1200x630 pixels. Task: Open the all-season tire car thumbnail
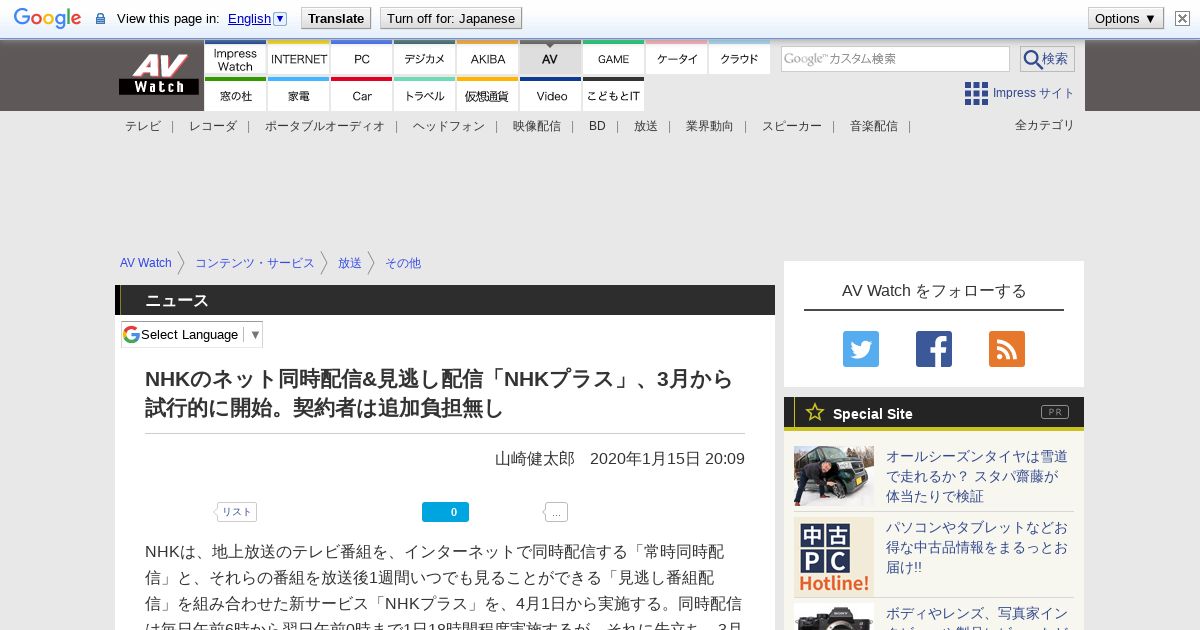point(834,476)
